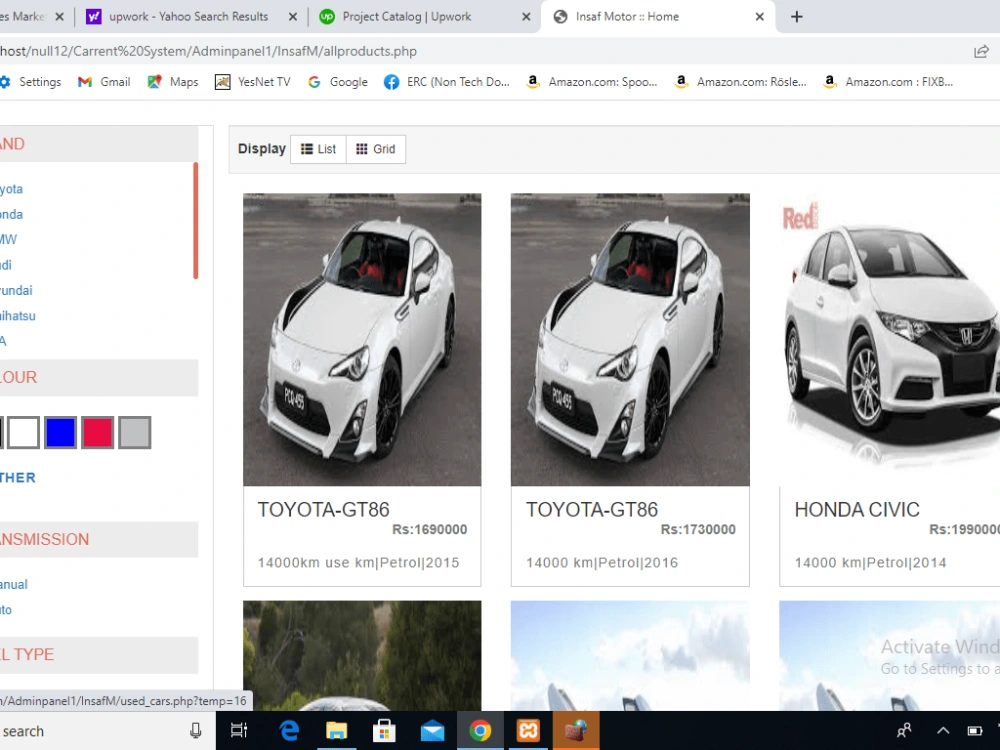
Task: Open the briefcase app on taskbar
Action: click(576, 731)
